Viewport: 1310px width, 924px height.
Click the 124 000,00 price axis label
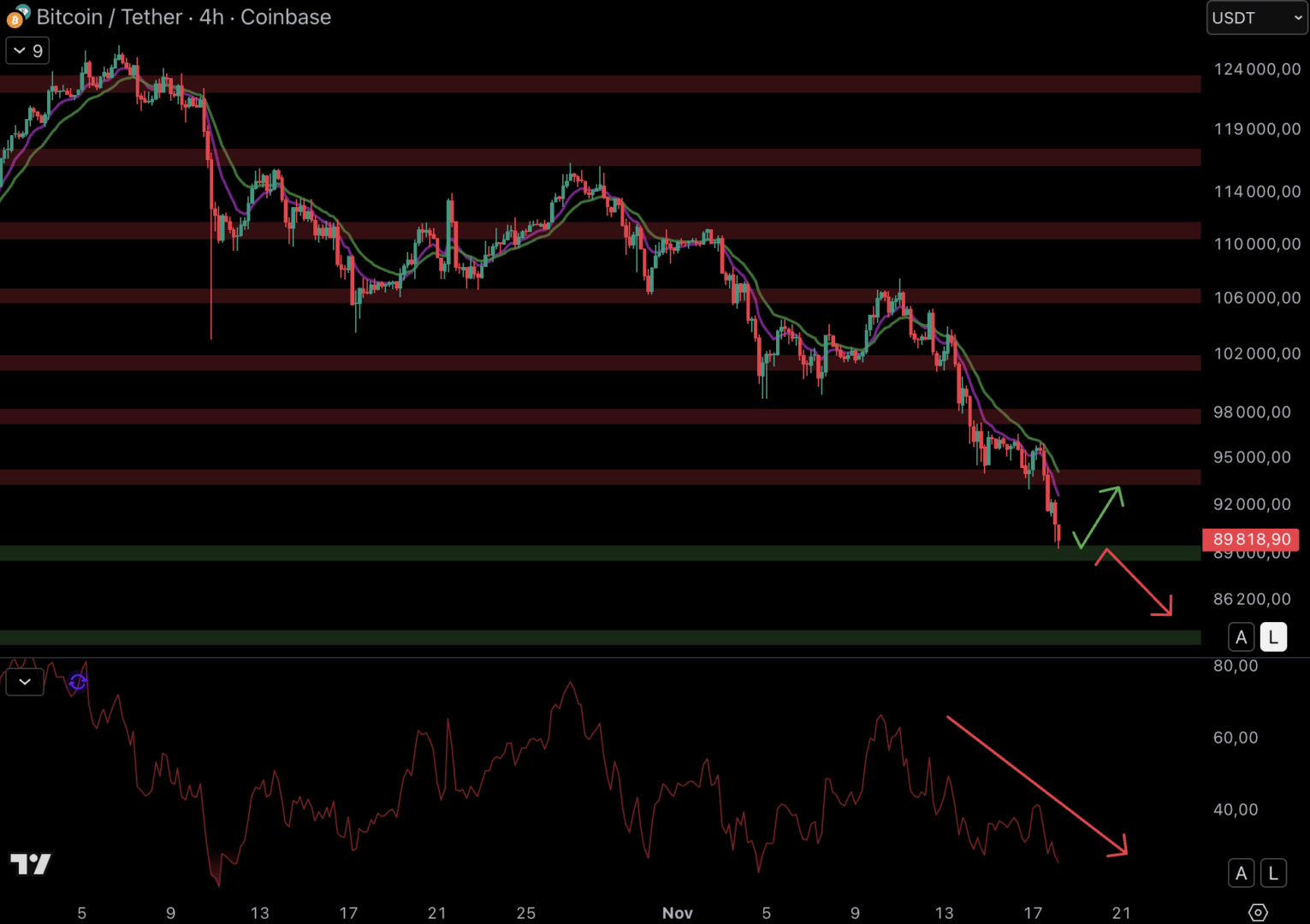point(1257,69)
